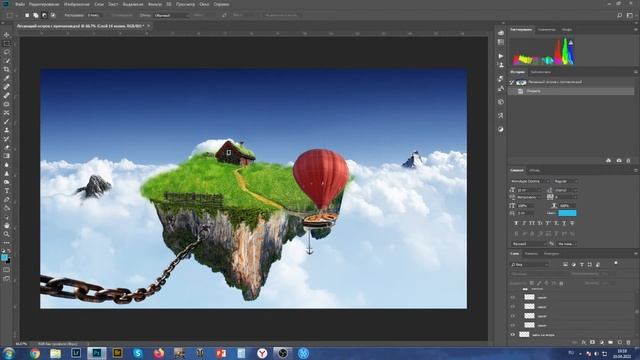Click the Feather input field
This screenshot has height=360, width=640.
point(93,16)
